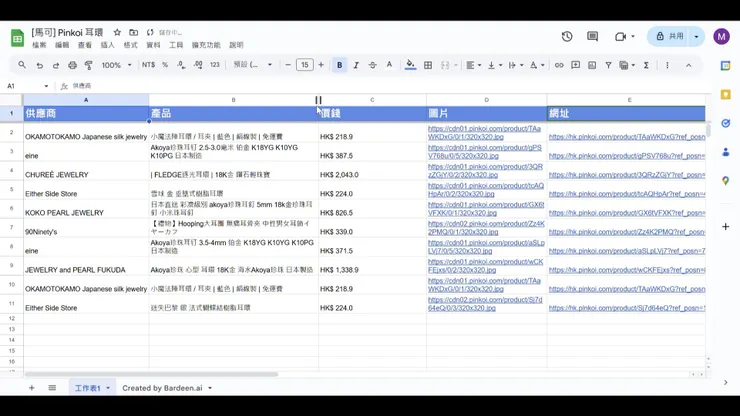Open the Google Sheets home icon
The image size is (740, 416).
coord(17,38)
